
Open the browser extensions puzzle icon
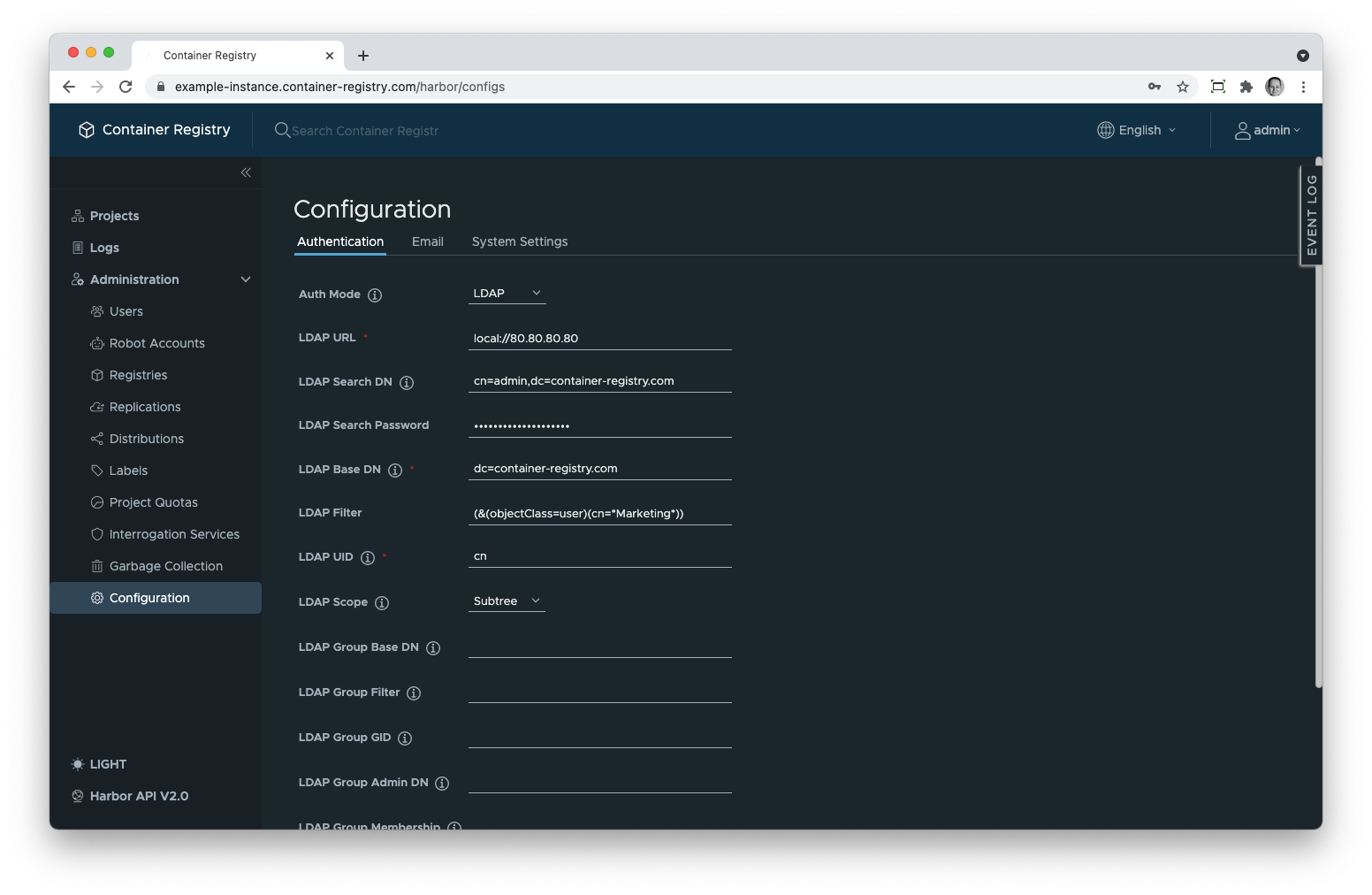tap(1246, 87)
